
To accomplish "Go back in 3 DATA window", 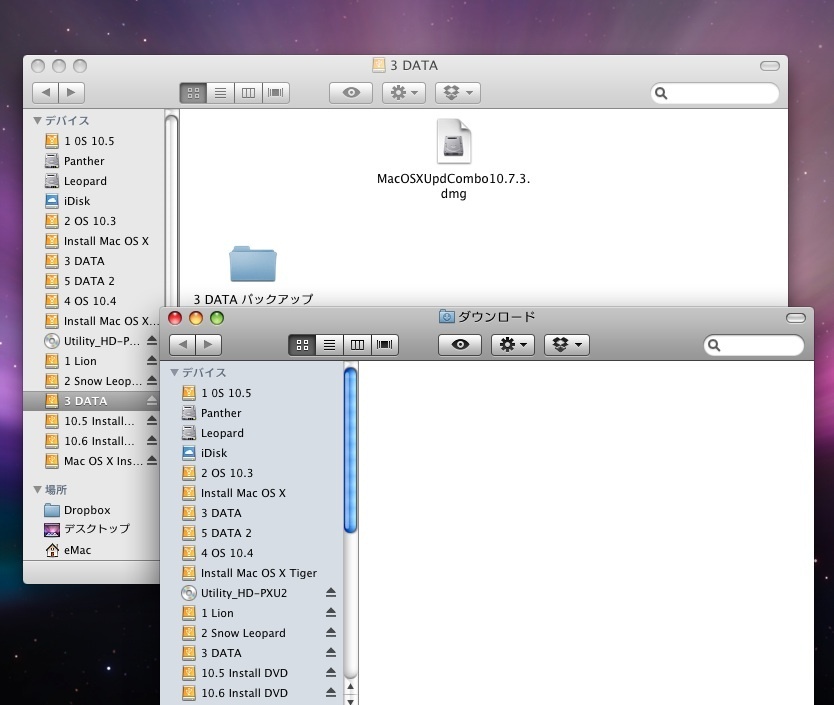I will [46, 93].
